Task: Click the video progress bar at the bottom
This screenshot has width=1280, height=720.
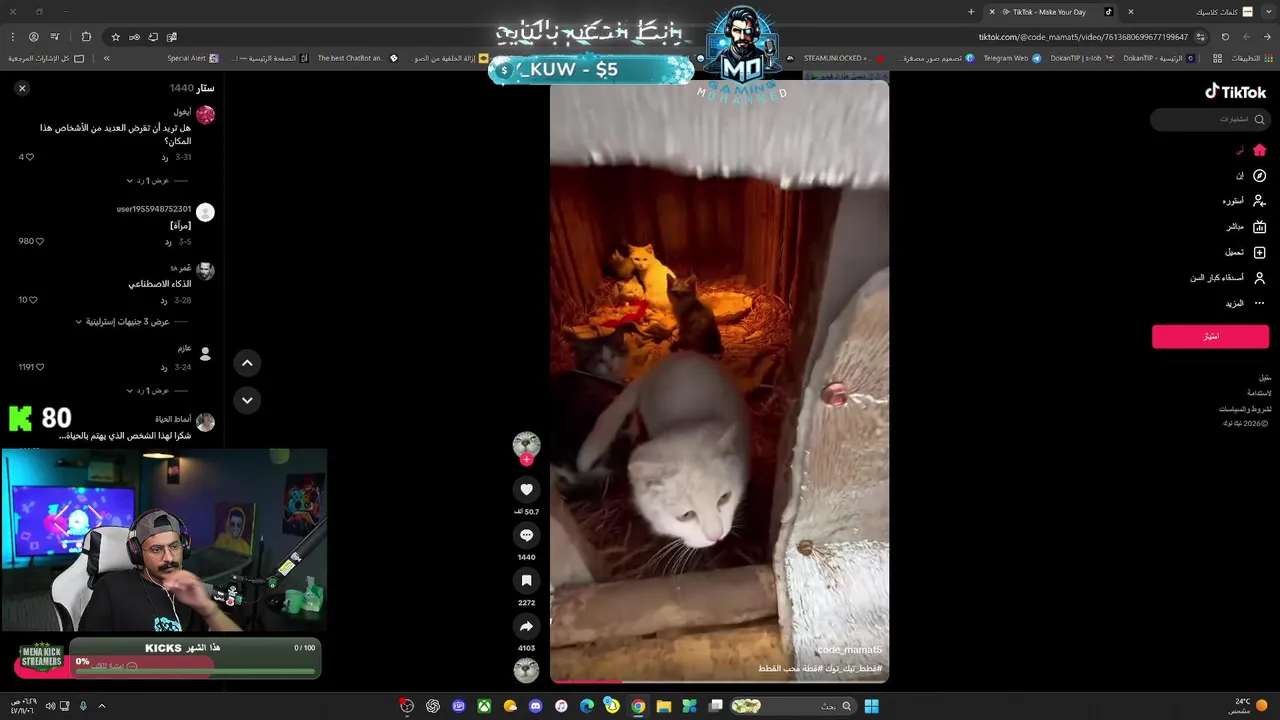Action: click(x=719, y=681)
